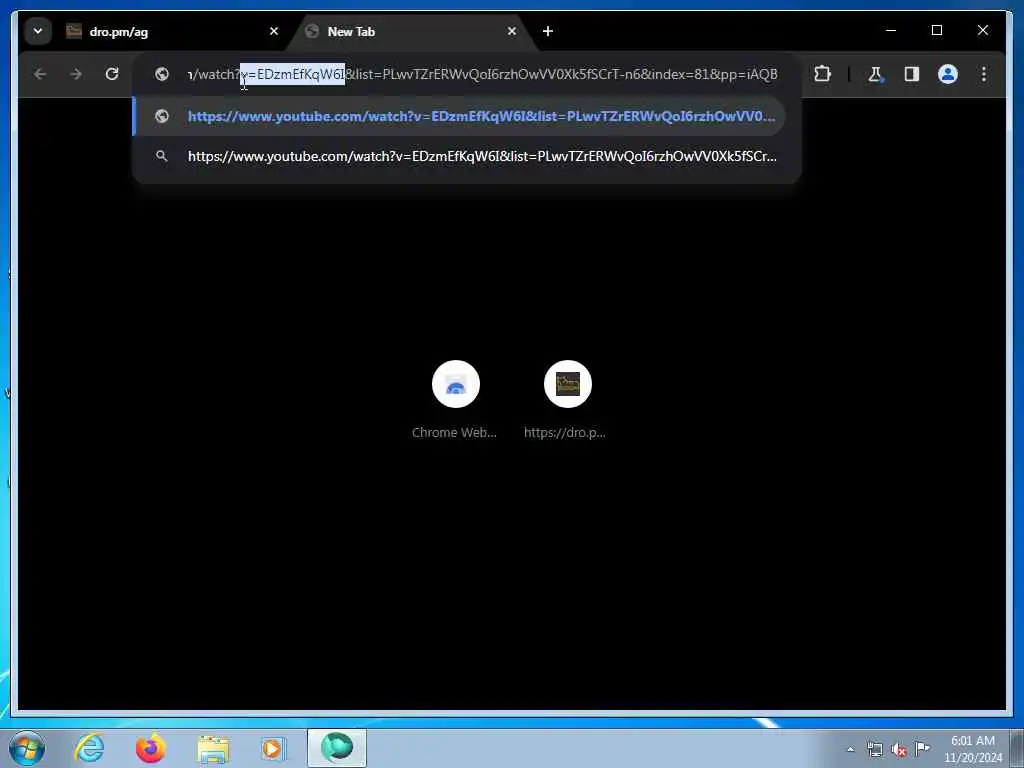This screenshot has width=1024, height=768.
Task: Click inside the address bar URL field
Action: 482,74
